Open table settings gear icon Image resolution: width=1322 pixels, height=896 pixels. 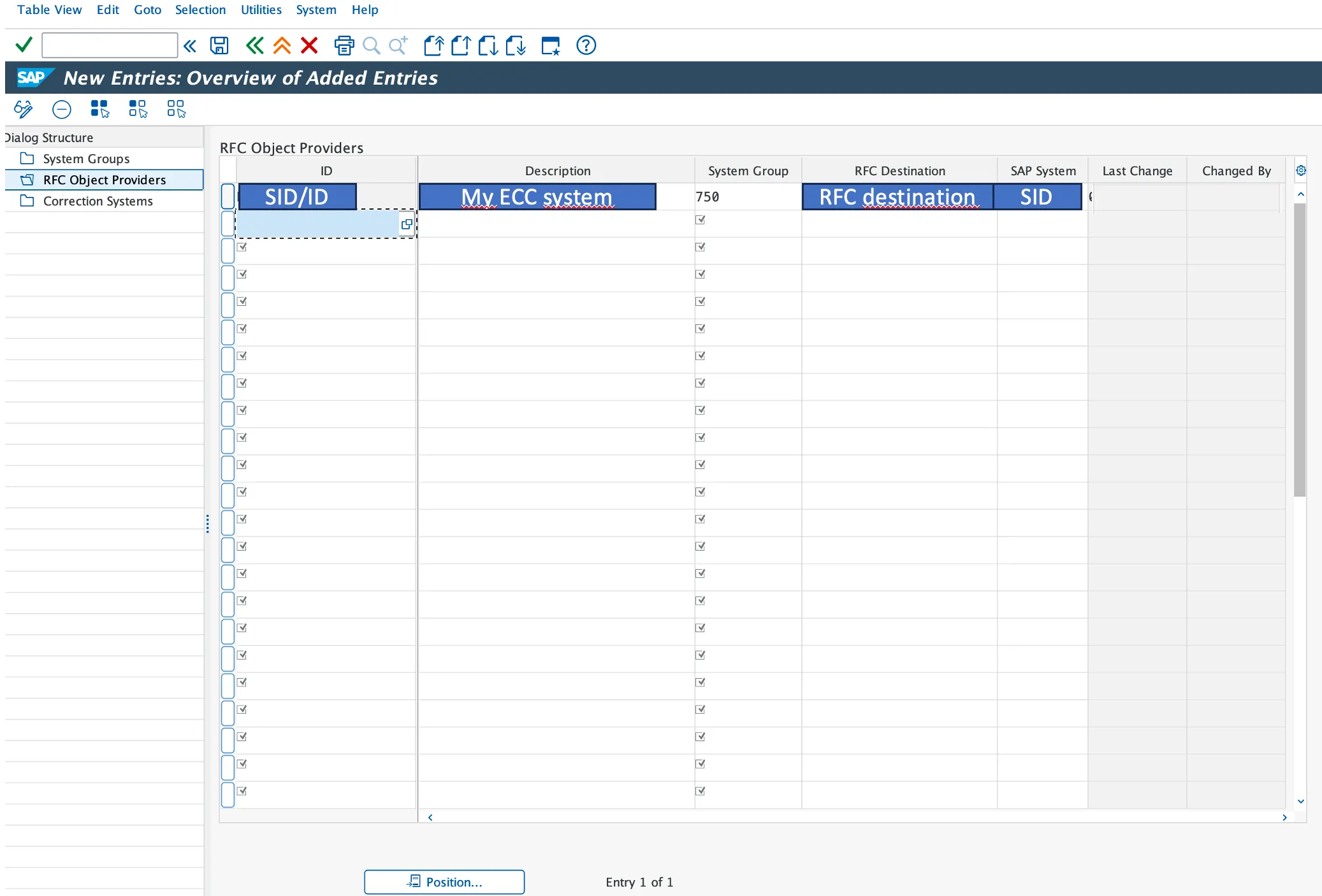[x=1301, y=171]
